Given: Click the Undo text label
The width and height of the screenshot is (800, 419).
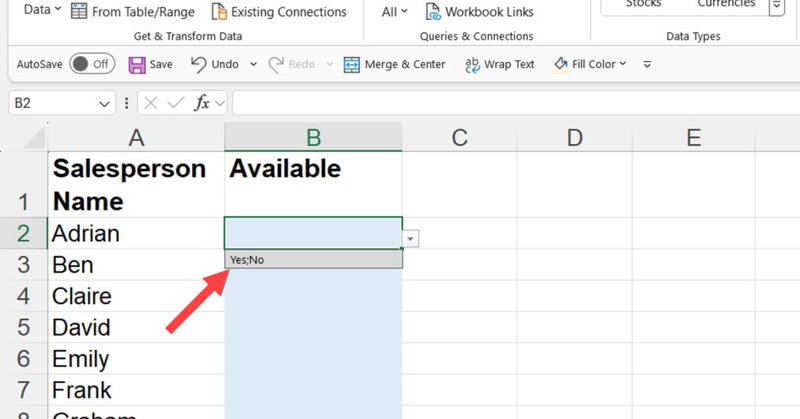Looking at the screenshot, I should point(225,64).
